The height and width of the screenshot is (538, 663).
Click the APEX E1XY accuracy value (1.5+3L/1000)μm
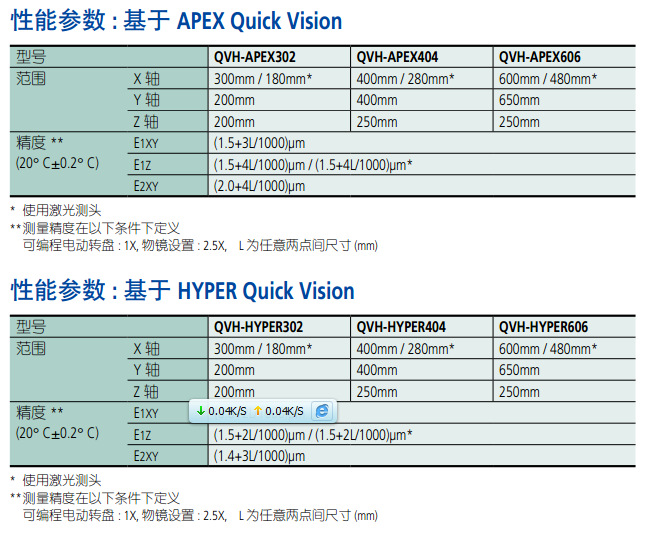[260, 143]
